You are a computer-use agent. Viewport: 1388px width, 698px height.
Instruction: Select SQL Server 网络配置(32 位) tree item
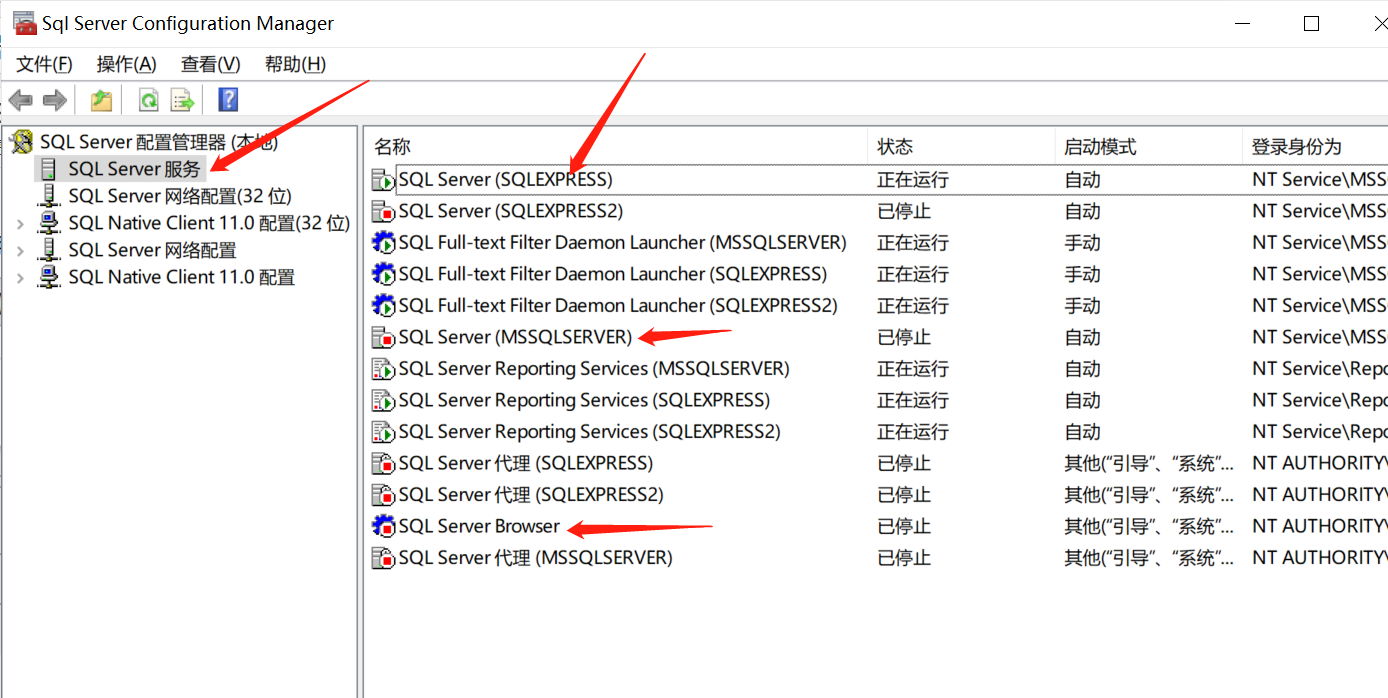[180, 196]
